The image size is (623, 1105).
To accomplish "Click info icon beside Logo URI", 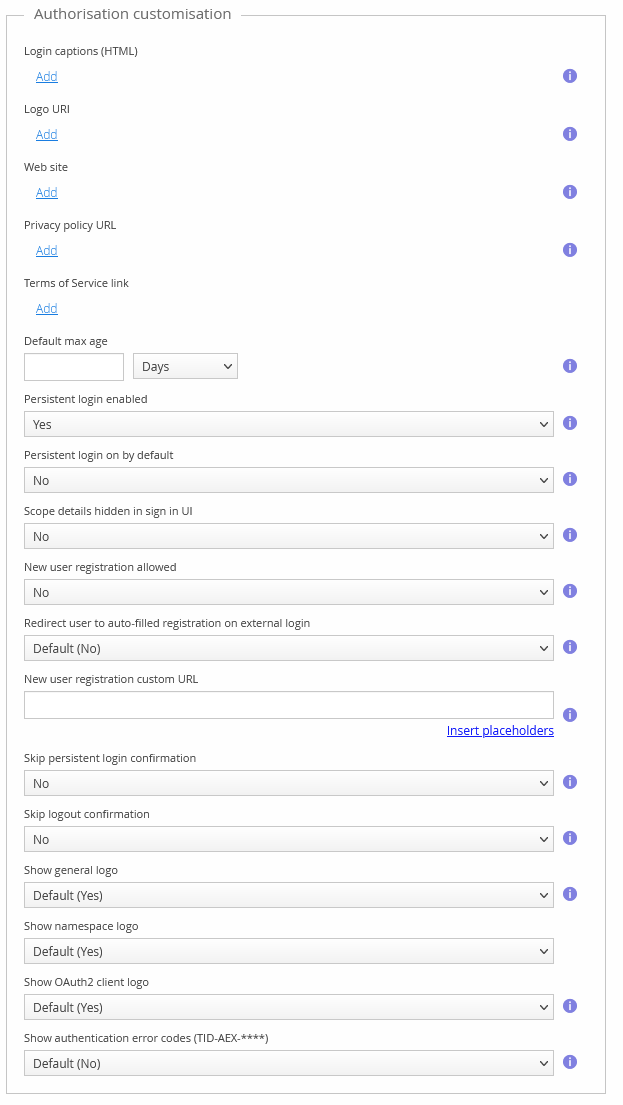I will pos(570,134).
